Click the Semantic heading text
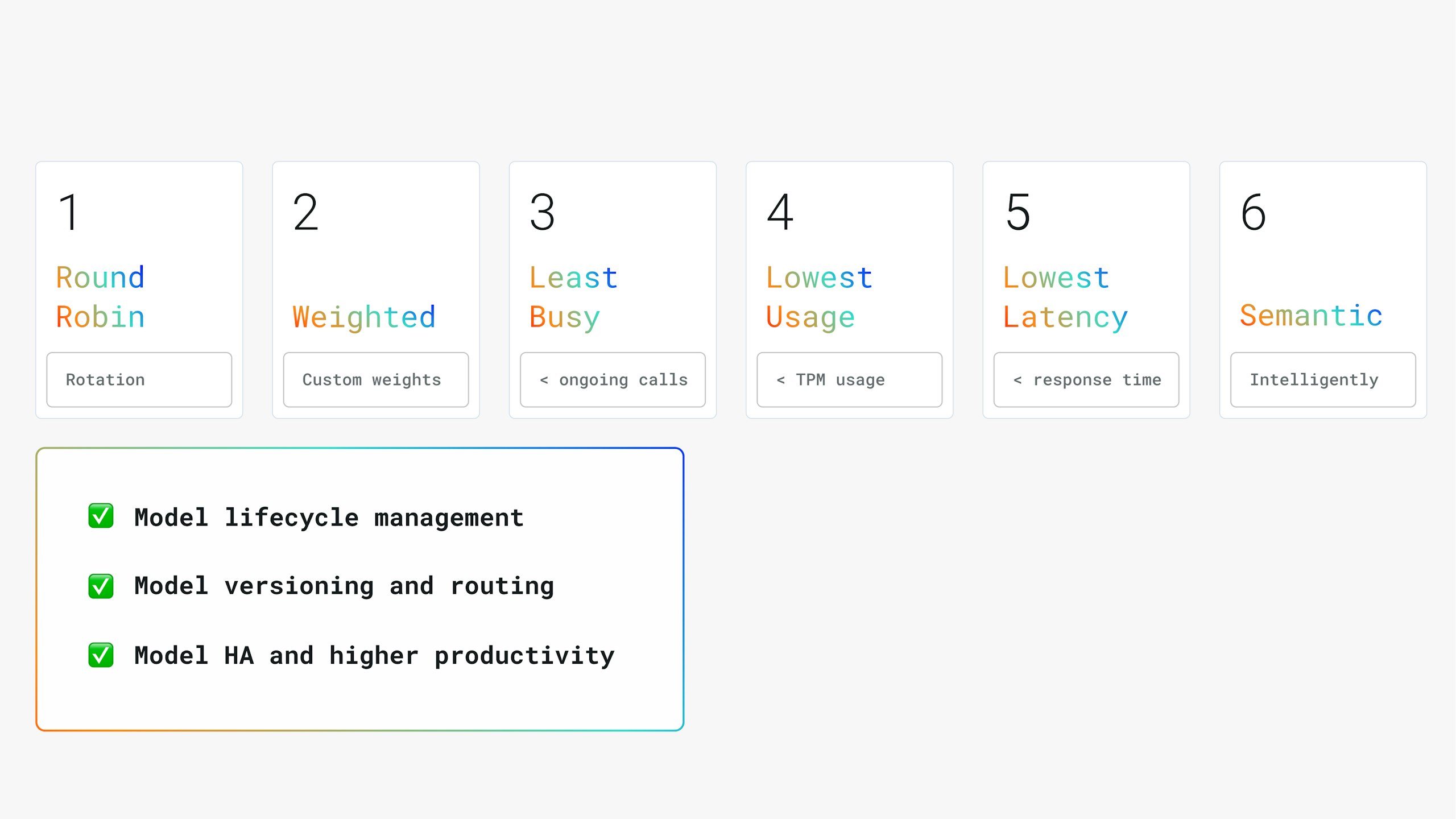The image size is (1456, 819). 1310,316
